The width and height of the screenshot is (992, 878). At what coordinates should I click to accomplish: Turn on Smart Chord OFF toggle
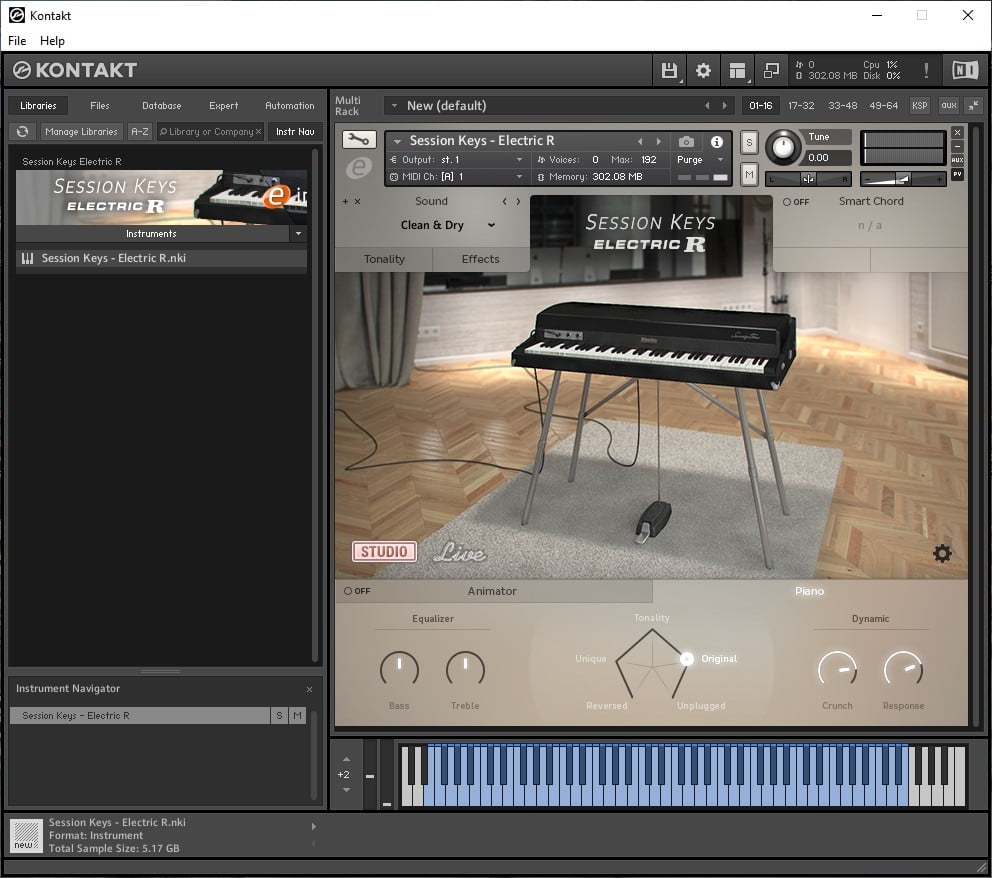point(796,202)
